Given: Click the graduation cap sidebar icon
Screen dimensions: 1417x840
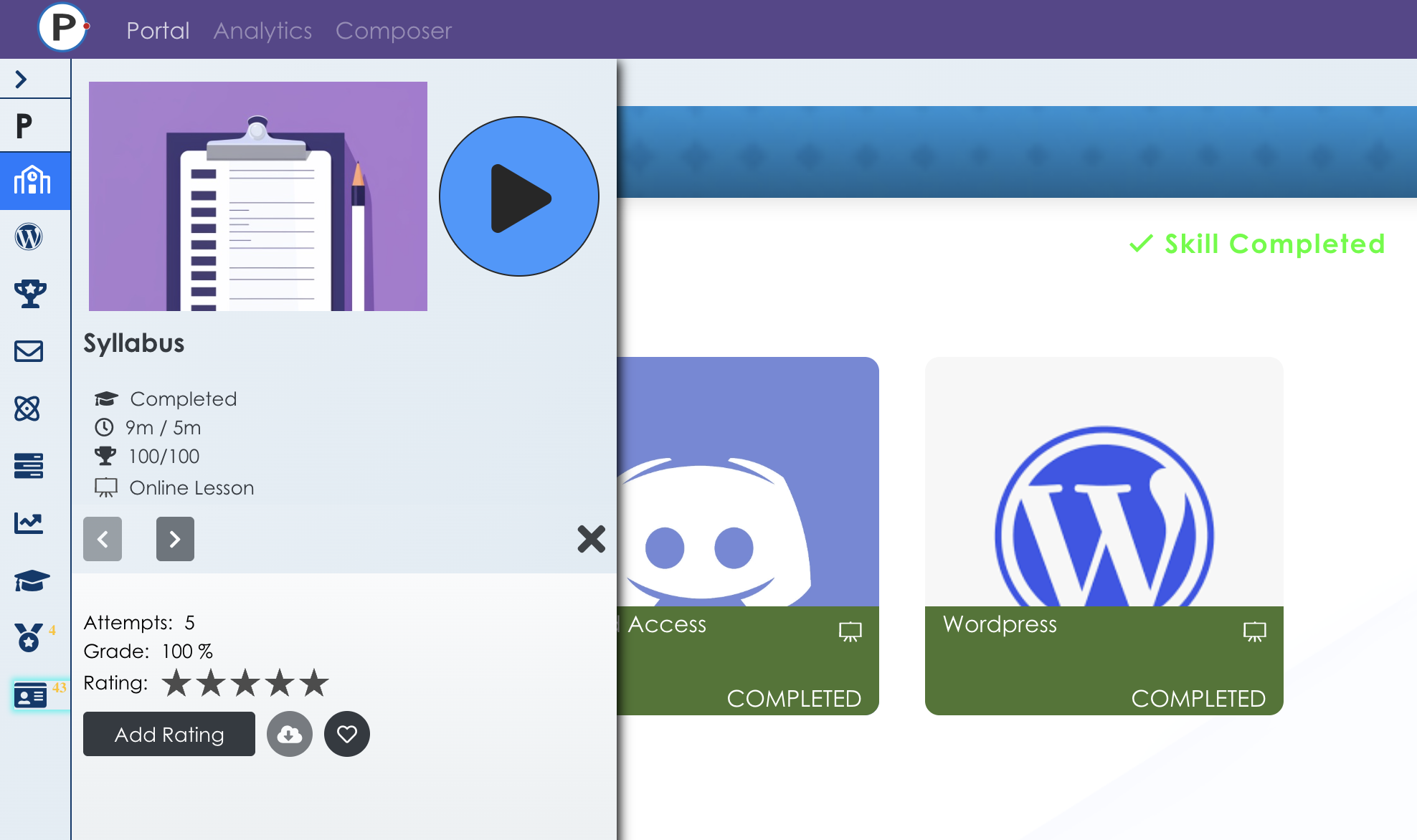Looking at the screenshot, I should (31, 581).
